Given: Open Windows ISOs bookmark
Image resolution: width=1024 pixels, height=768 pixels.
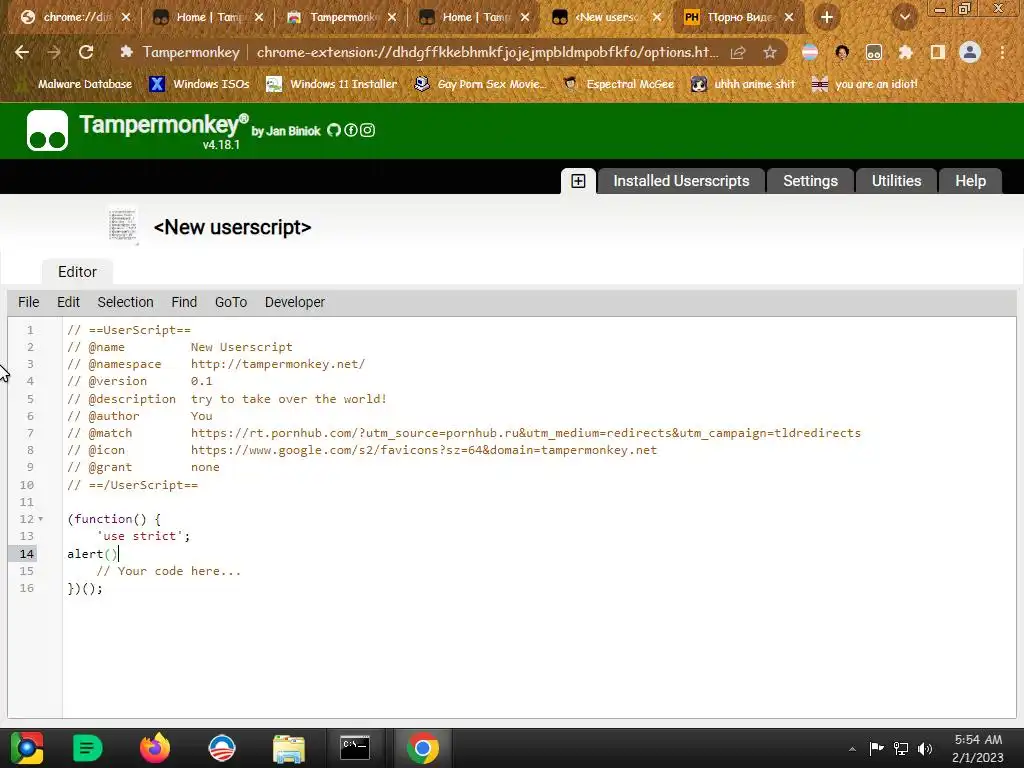Looking at the screenshot, I should click(199, 84).
